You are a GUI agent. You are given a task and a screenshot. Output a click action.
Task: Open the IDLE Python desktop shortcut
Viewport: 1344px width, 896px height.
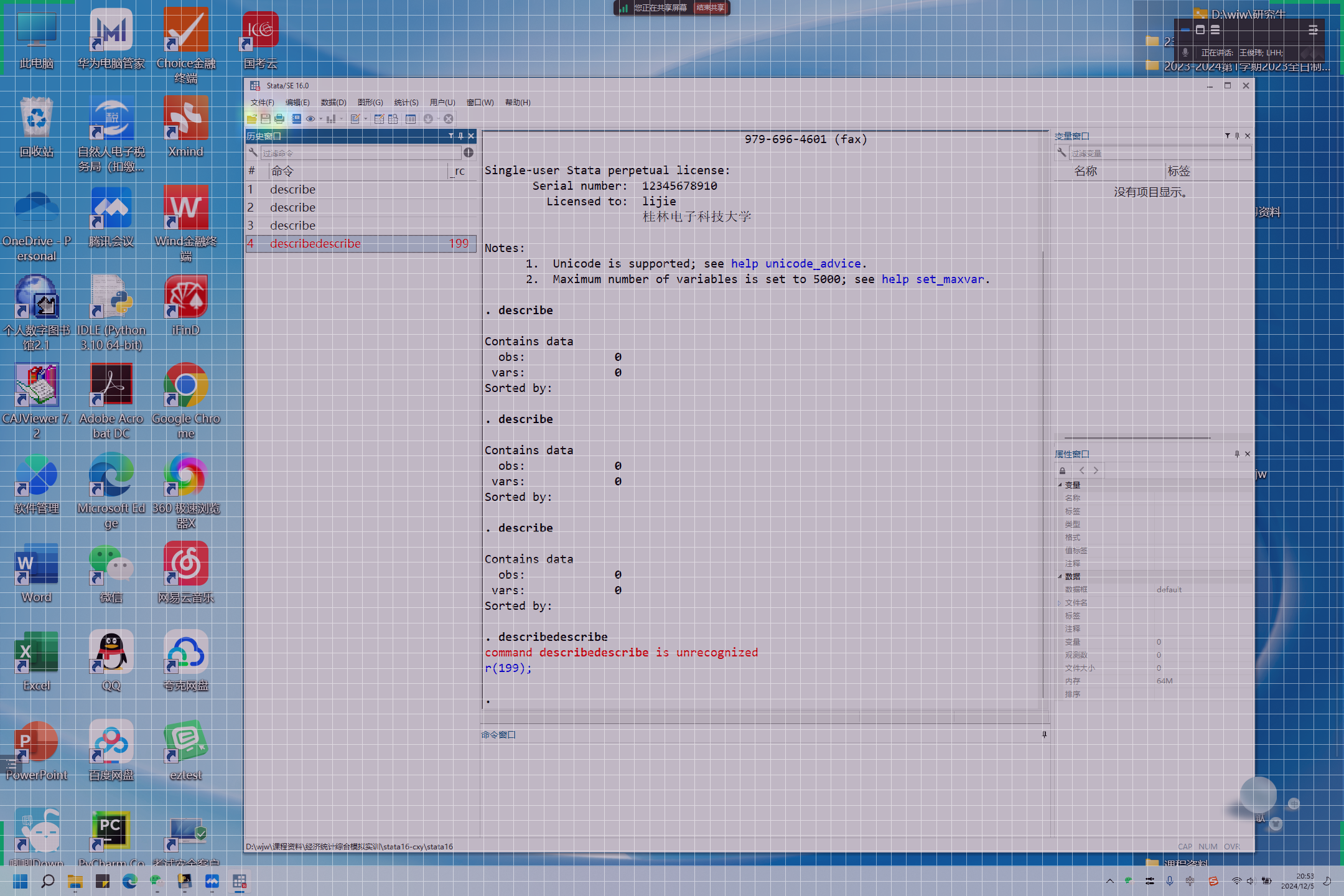point(111,312)
